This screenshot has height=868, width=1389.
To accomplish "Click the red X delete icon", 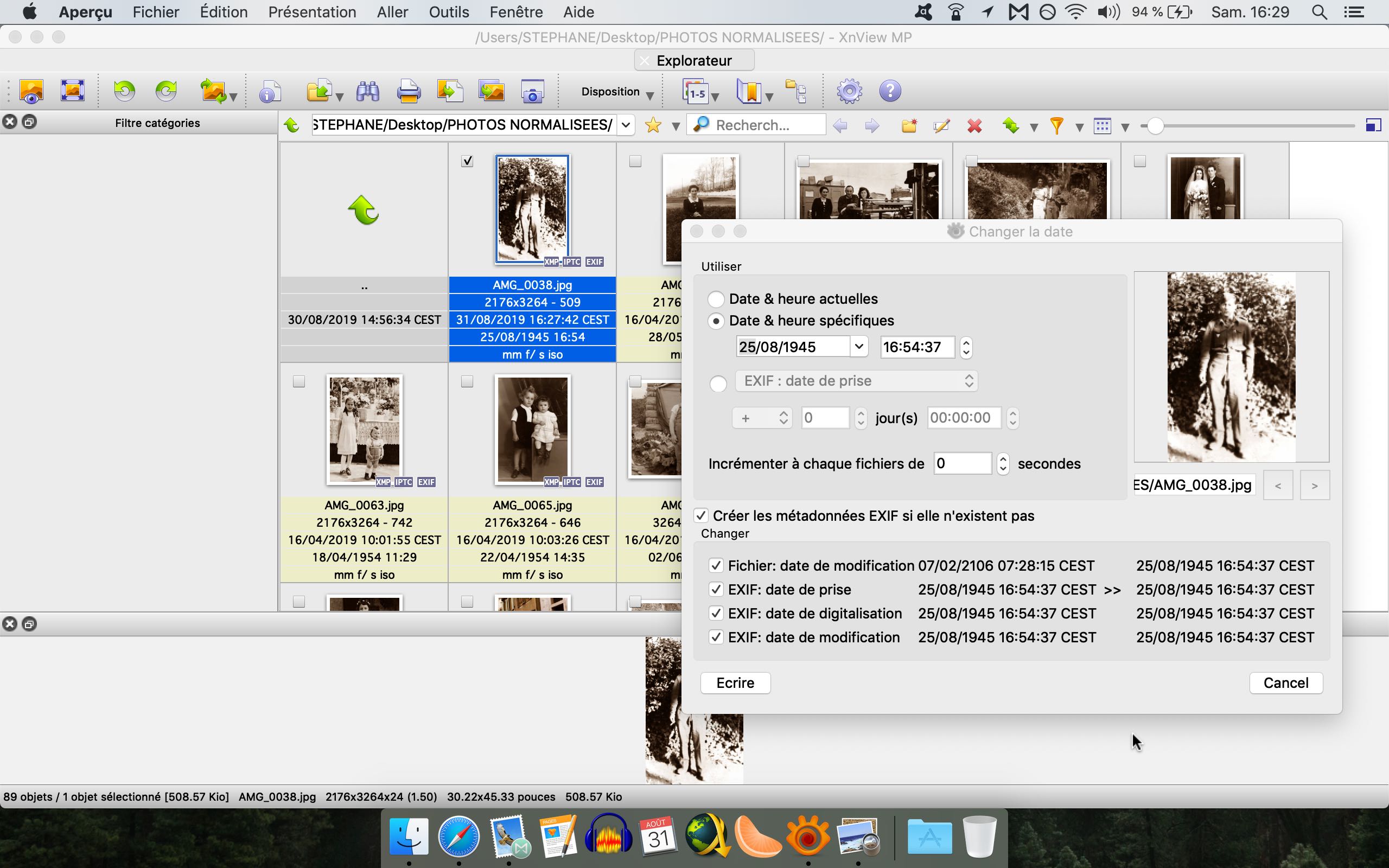I will click(974, 126).
